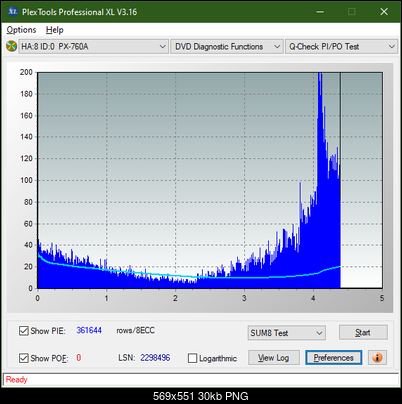Viewport: 402px width, 404px height.
Task: Click the rows/8ECC label
Action: (135, 330)
